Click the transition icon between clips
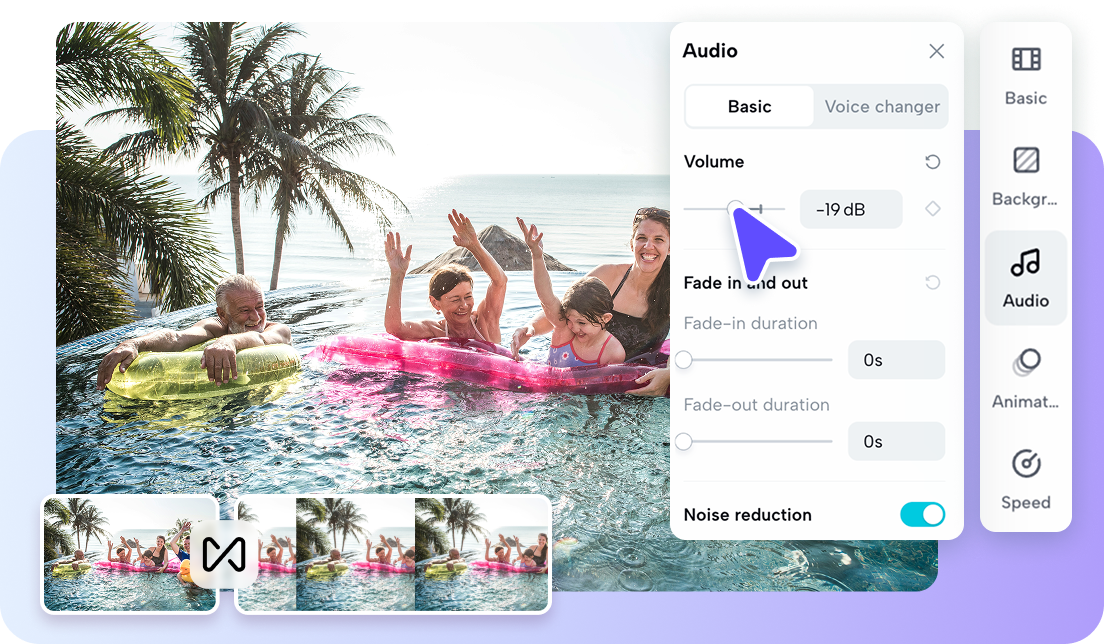Image resolution: width=1104 pixels, height=644 pixels. 224,554
